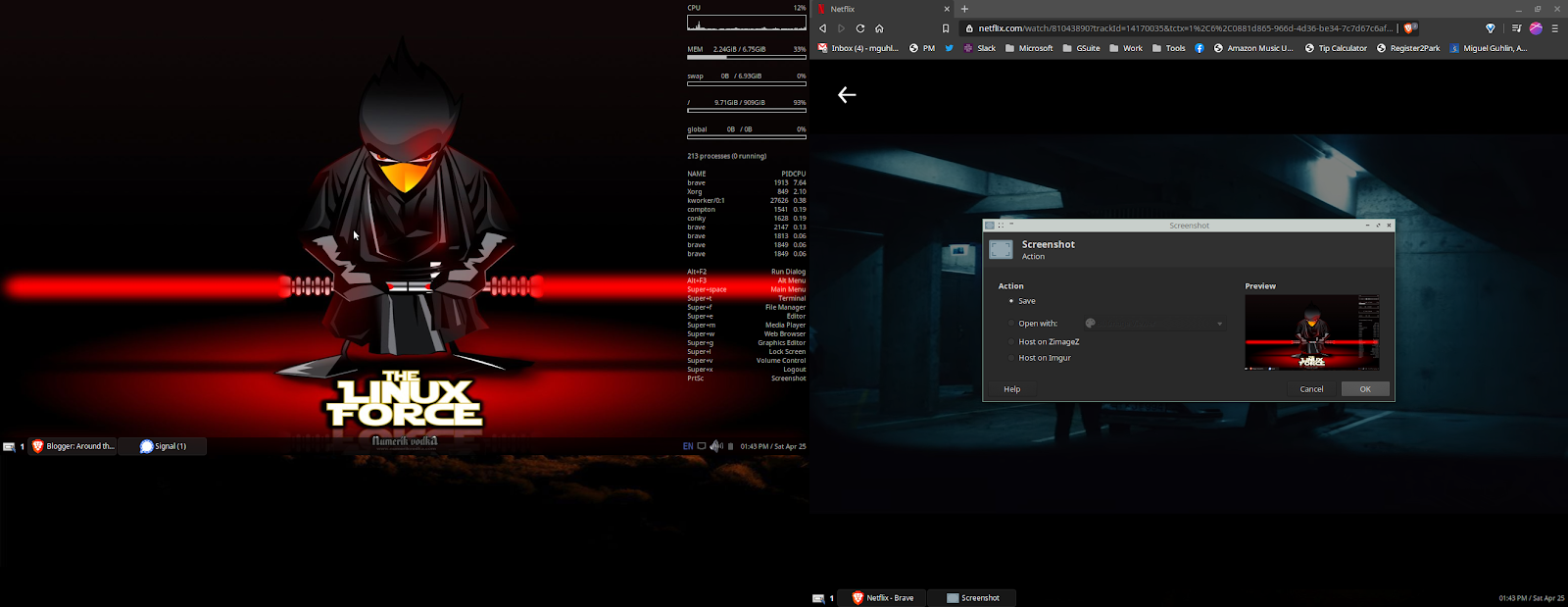Expand the Tools bookmarks folder
1568x607 pixels.
click(1169, 48)
